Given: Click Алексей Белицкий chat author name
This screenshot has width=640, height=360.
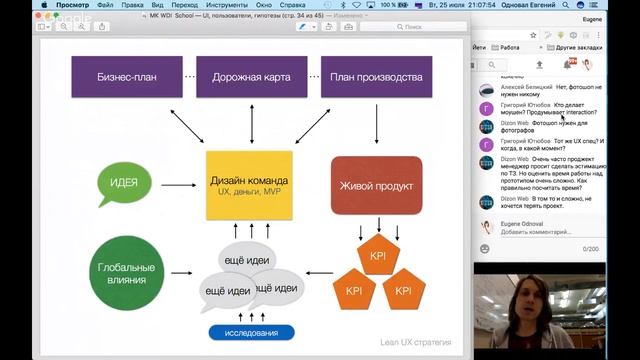Looking at the screenshot, I should 527,87.
